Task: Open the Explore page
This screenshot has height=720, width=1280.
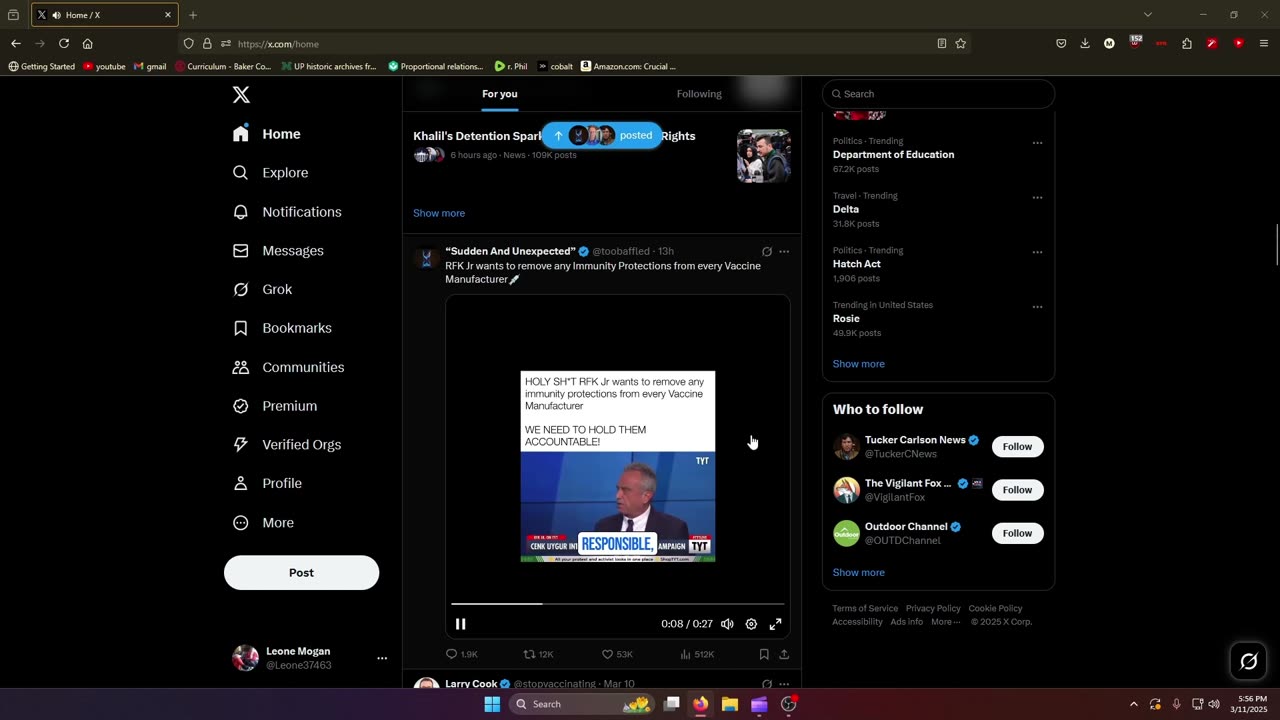Action: [271, 173]
